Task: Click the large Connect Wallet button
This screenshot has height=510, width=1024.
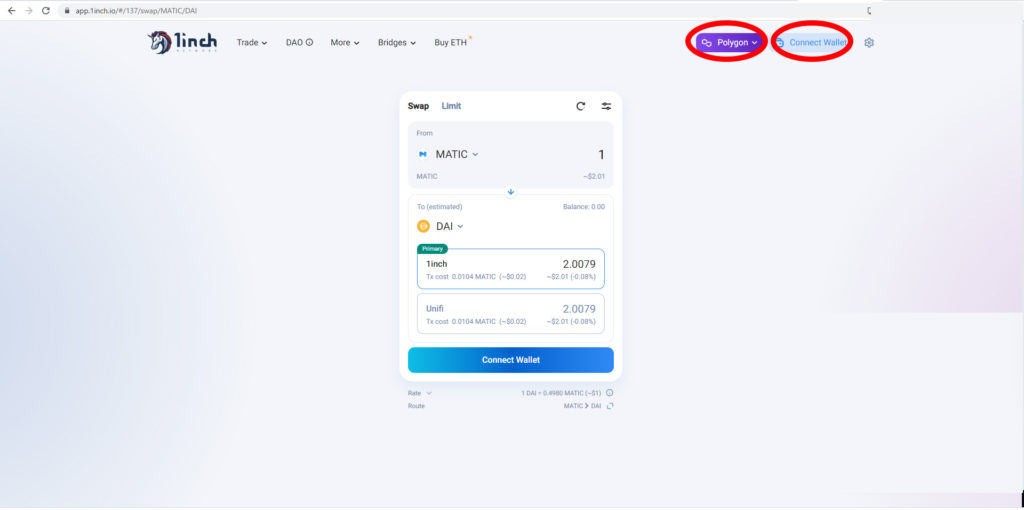Action: (x=511, y=360)
